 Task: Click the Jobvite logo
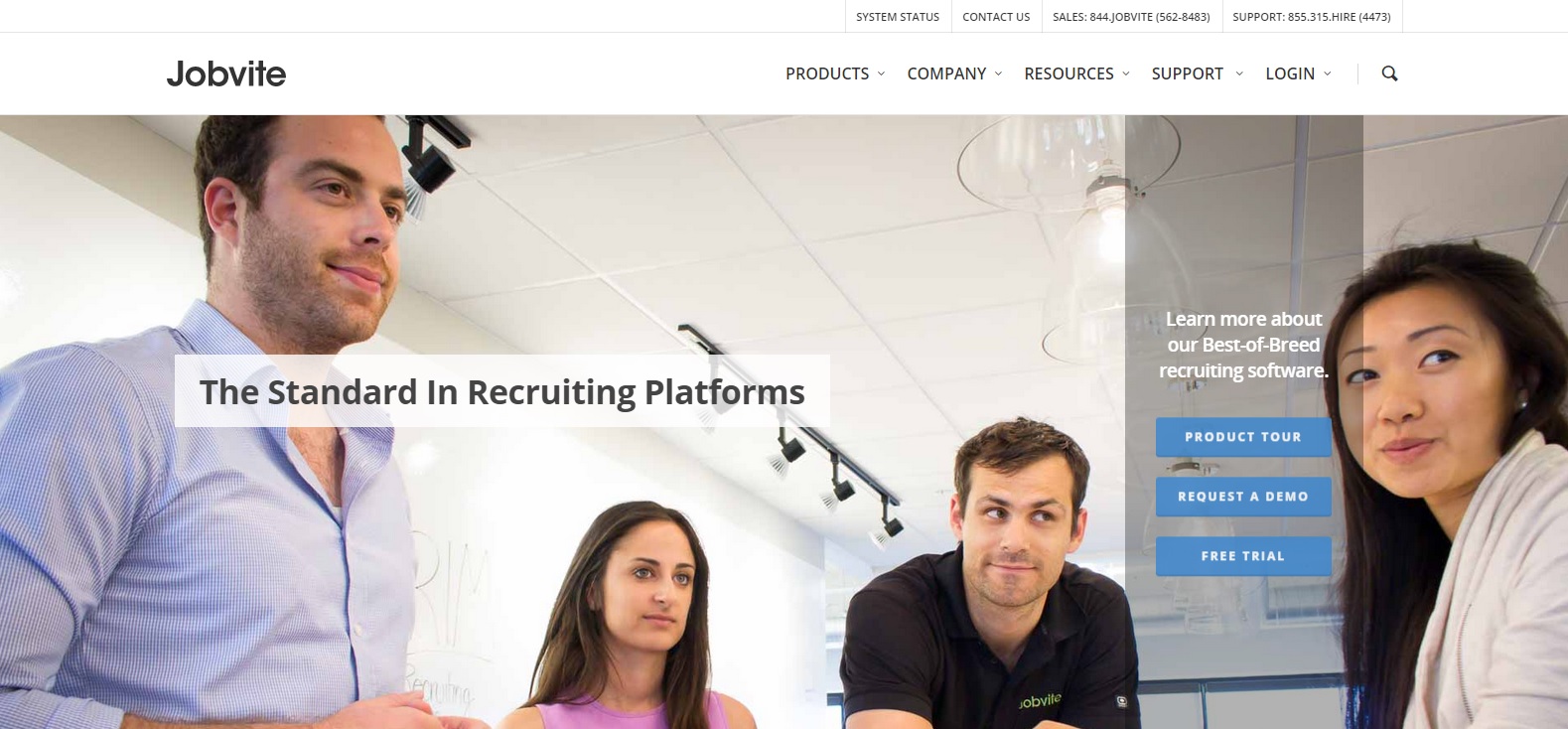(226, 73)
